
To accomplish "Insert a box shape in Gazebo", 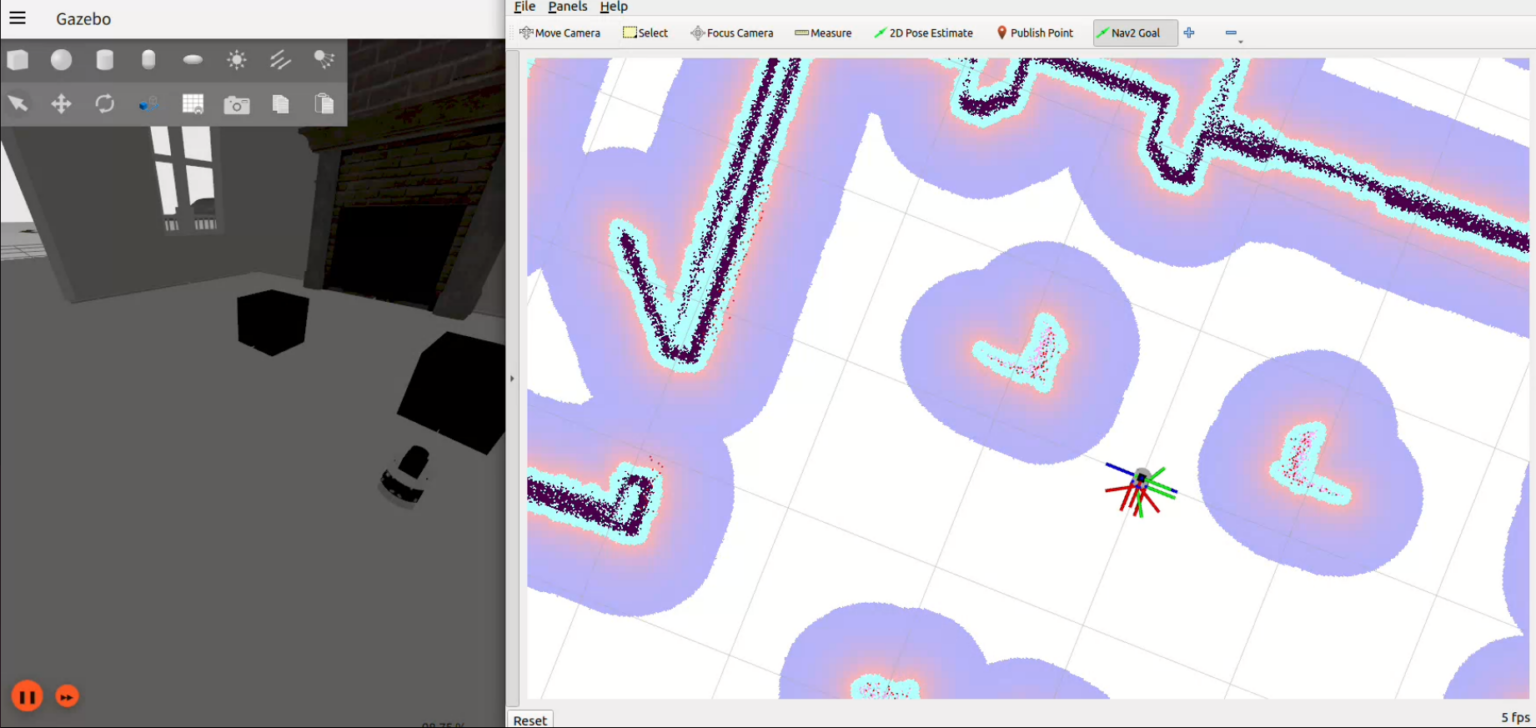I will (18, 60).
